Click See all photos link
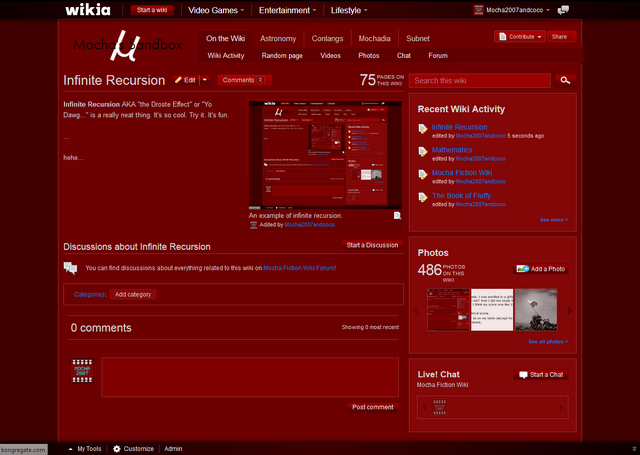 [548, 342]
